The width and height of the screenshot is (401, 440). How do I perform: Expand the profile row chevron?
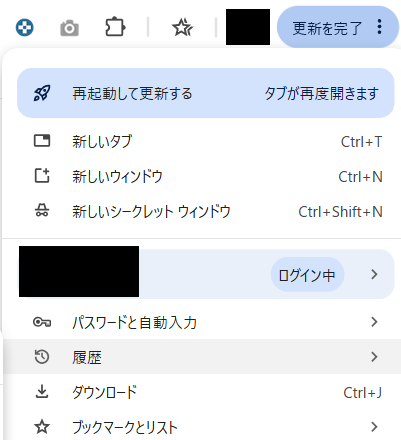374,274
